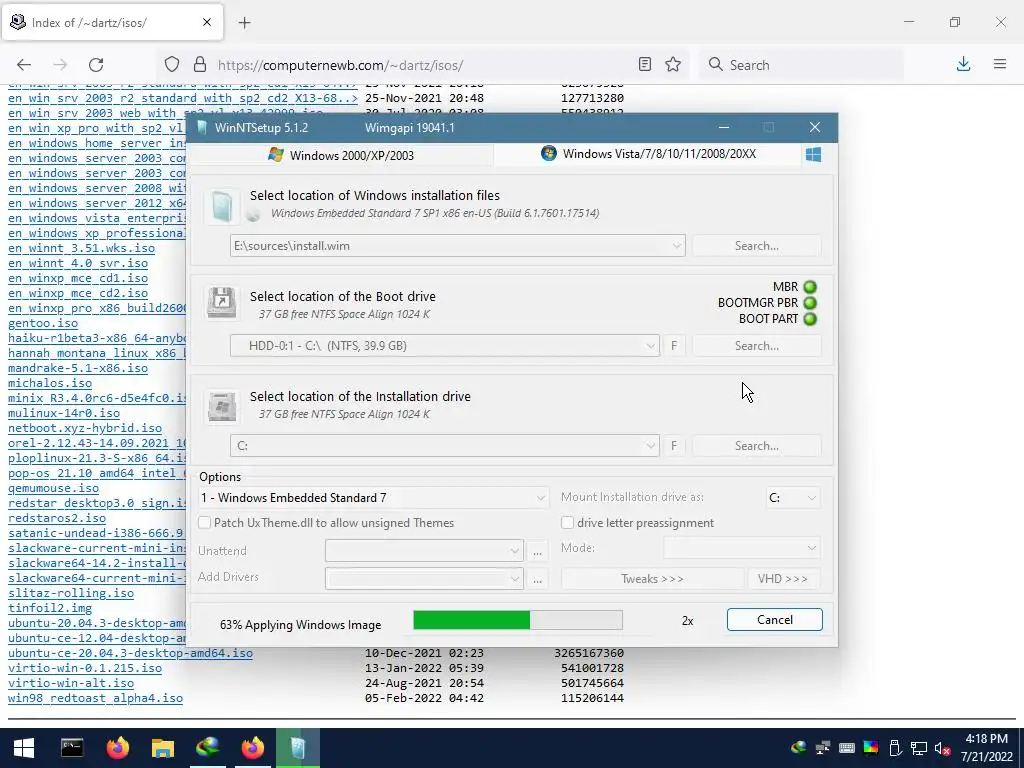Open the Windows Start menu
This screenshot has height=768, width=1024.
pyautogui.click(x=24, y=748)
